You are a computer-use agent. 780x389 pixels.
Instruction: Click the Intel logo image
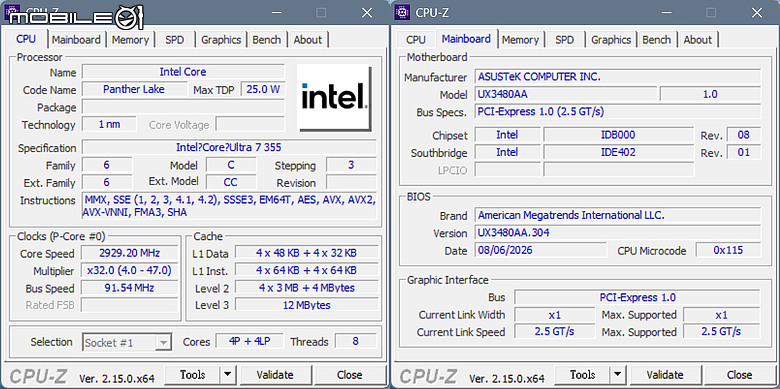334,97
